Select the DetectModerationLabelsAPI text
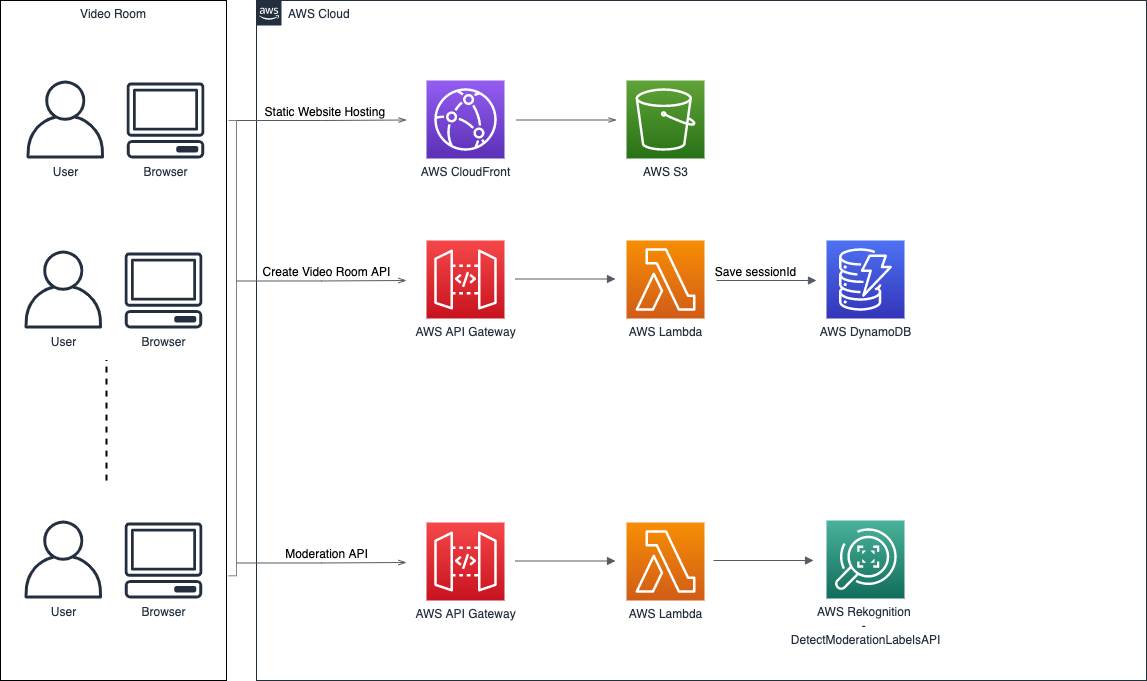1147x681 pixels. point(865,640)
